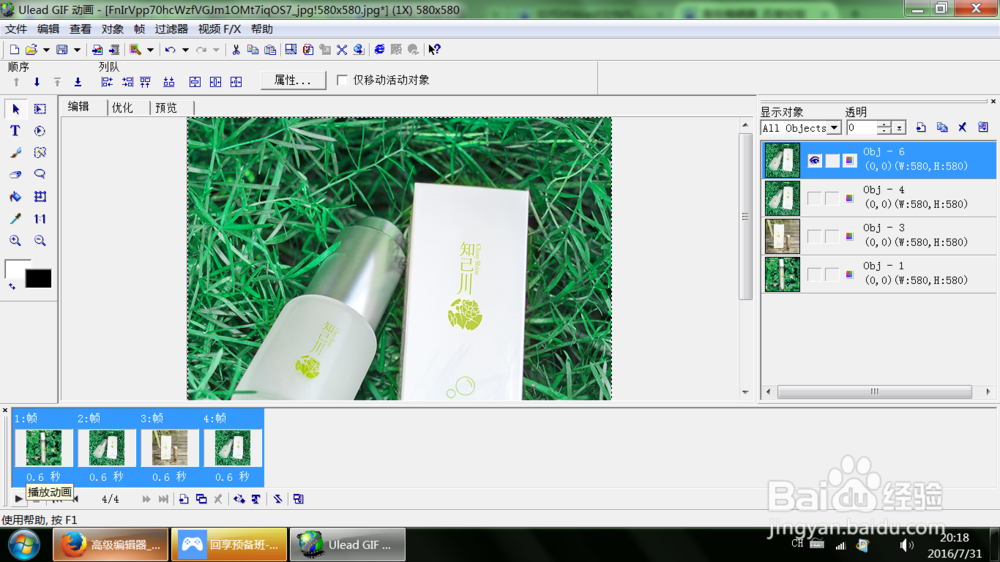This screenshot has height=562, width=1000.
Task: Open the context help pointer tool
Action: point(434,49)
